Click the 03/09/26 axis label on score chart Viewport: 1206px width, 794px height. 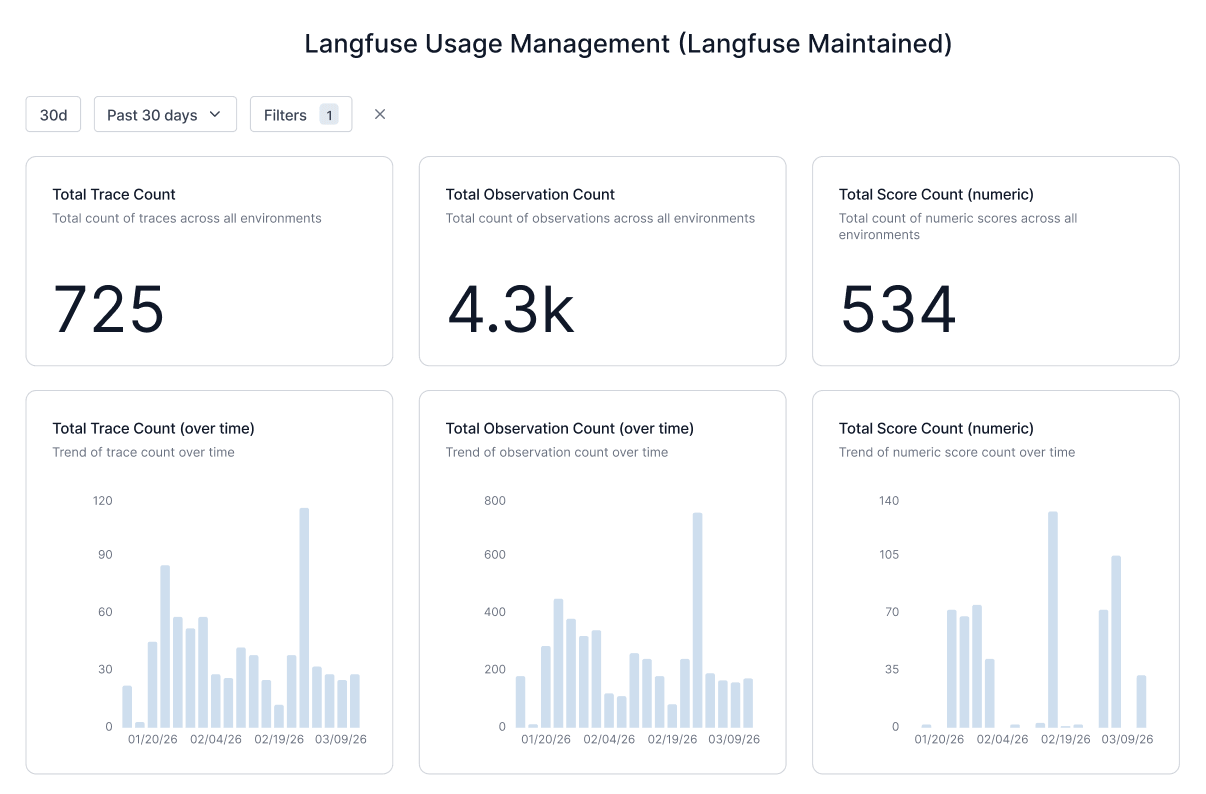tap(1127, 740)
